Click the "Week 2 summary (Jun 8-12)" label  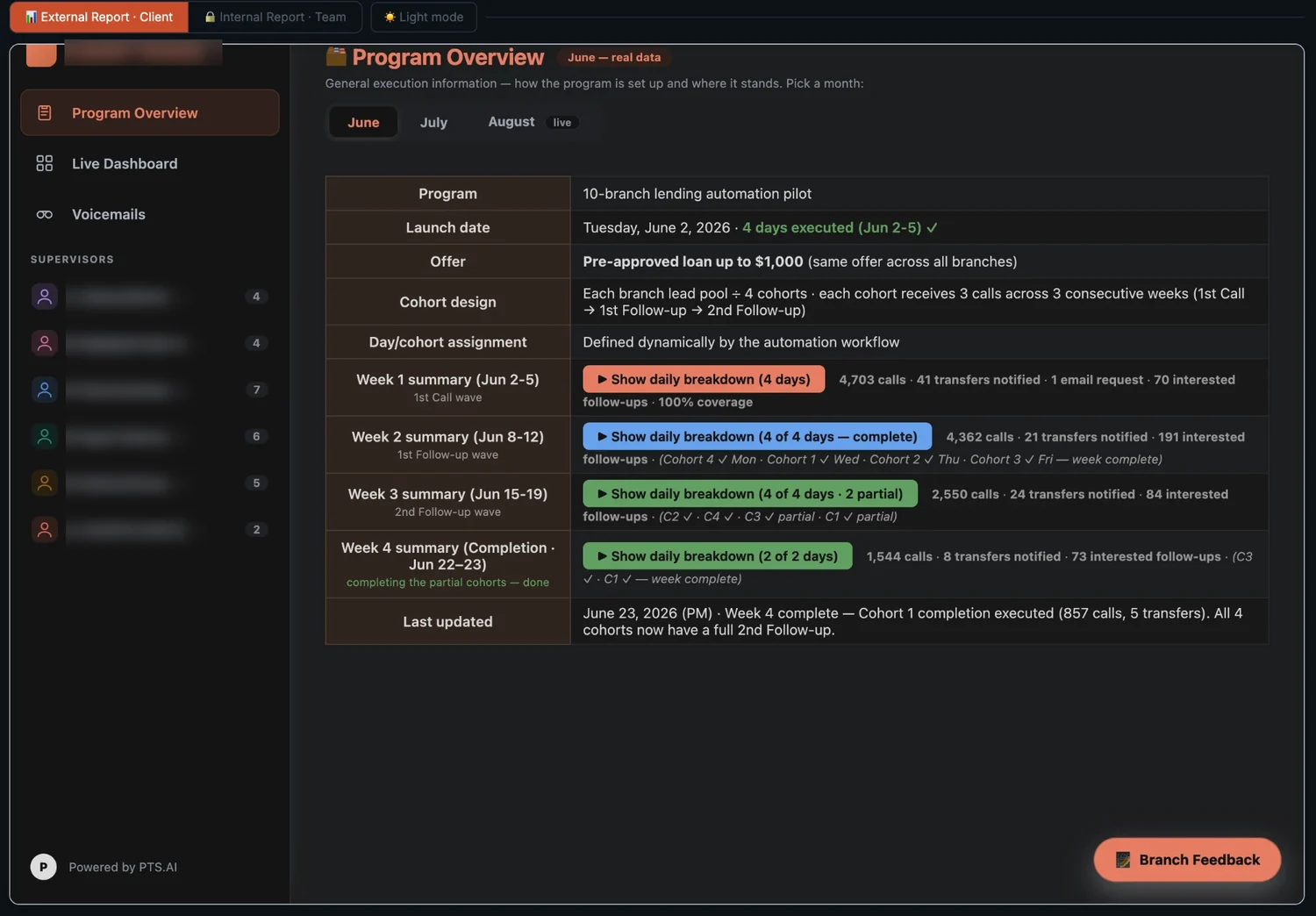447,436
